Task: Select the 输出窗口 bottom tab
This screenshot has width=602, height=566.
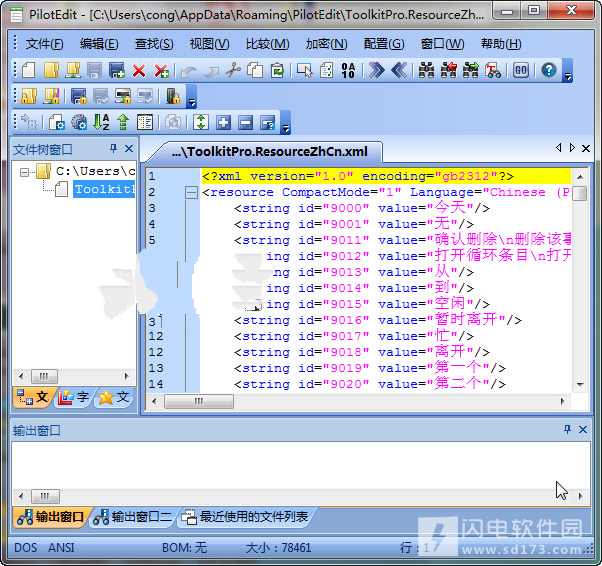Action: (x=51, y=517)
